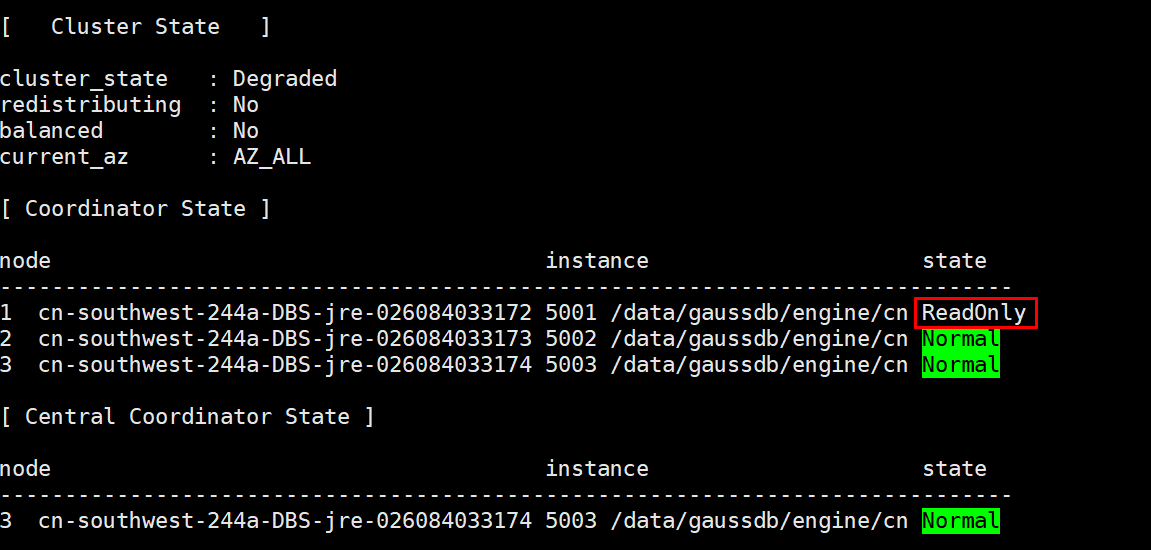Click instance number 5002
Screen dimensions: 1151x550
(x=571, y=339)
